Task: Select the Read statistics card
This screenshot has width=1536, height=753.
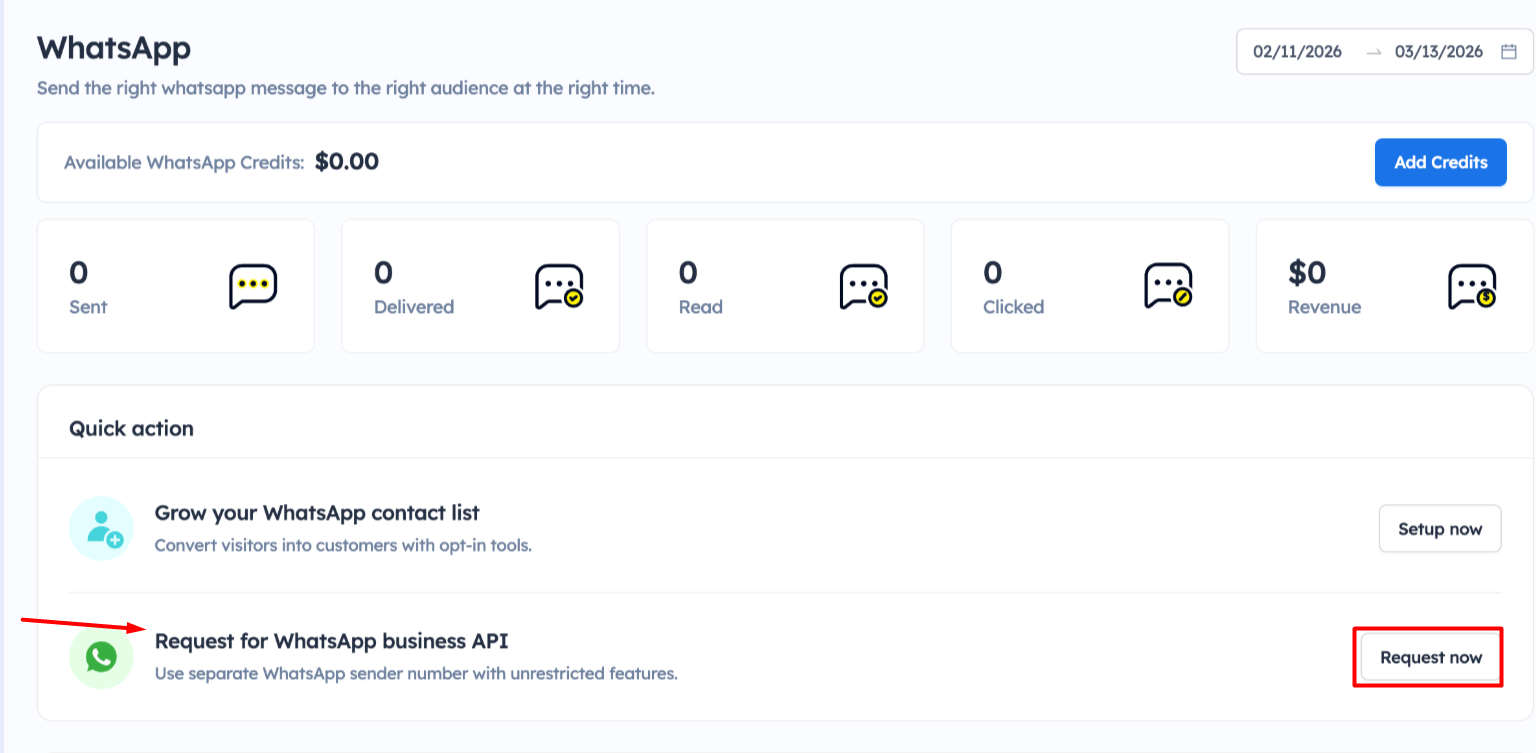Action: click(785, 286)
